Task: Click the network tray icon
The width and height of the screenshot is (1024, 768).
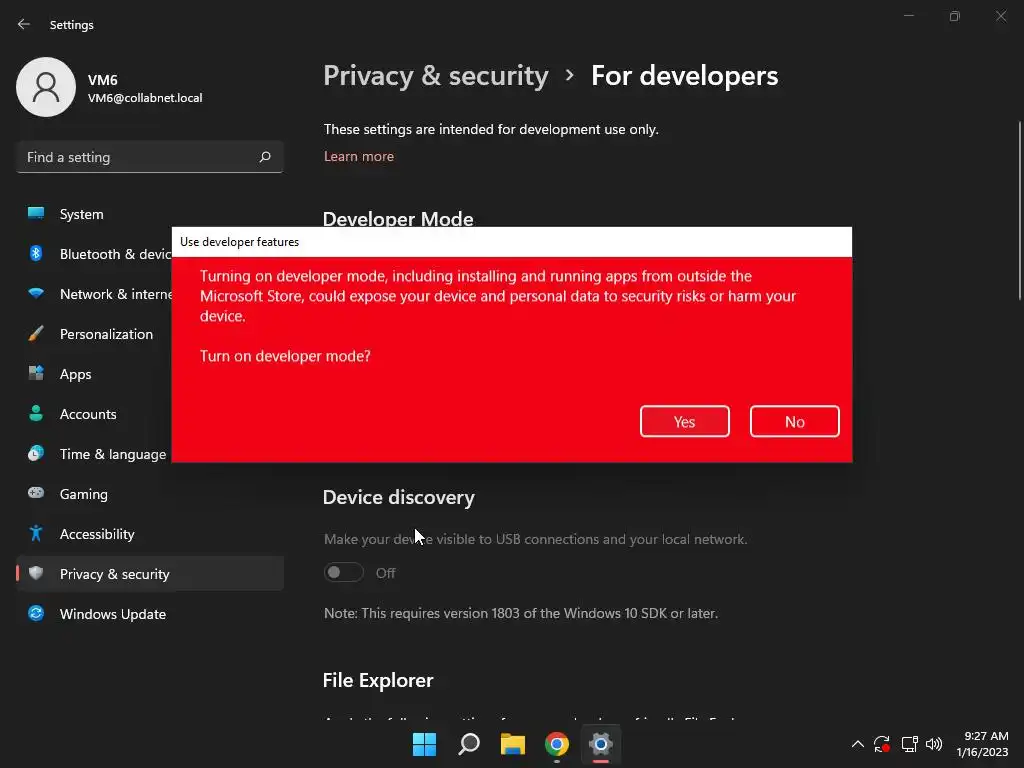Action: click(910, 744)
